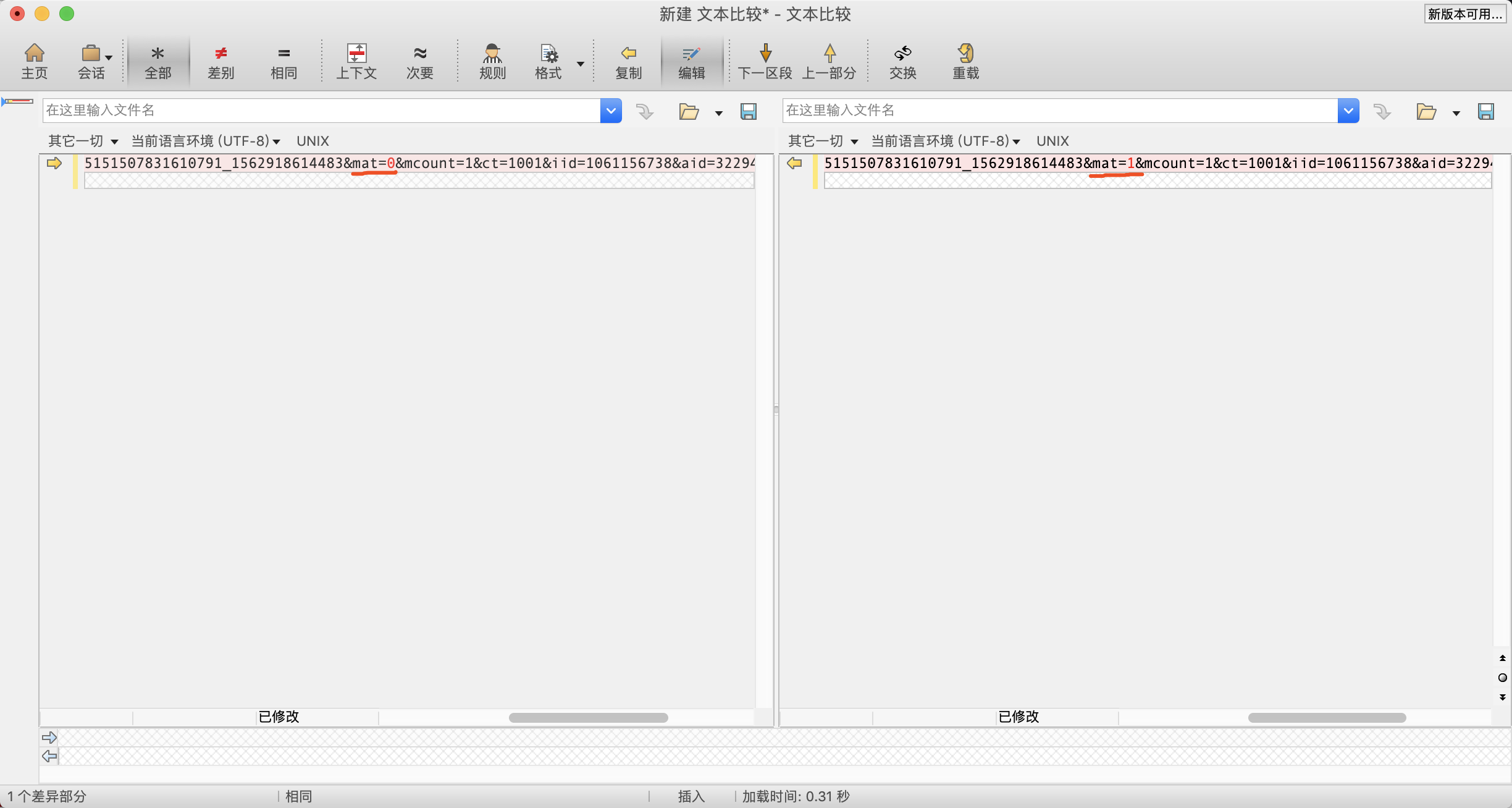Click left pane UNIX line ending label
Image resolution: width=1512 pixels, height=808 pixels.
pos(313,141)
